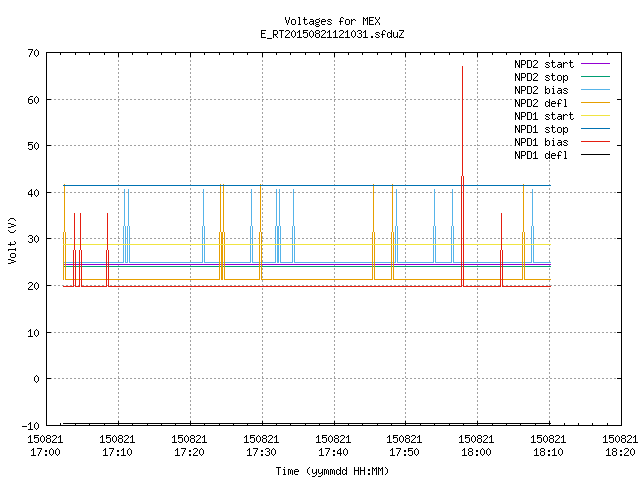Click the x-axis tick label 150821 18:20
The height and width of the screenshot is (480, 640).
pyautogui.click(x=620, y=446)
